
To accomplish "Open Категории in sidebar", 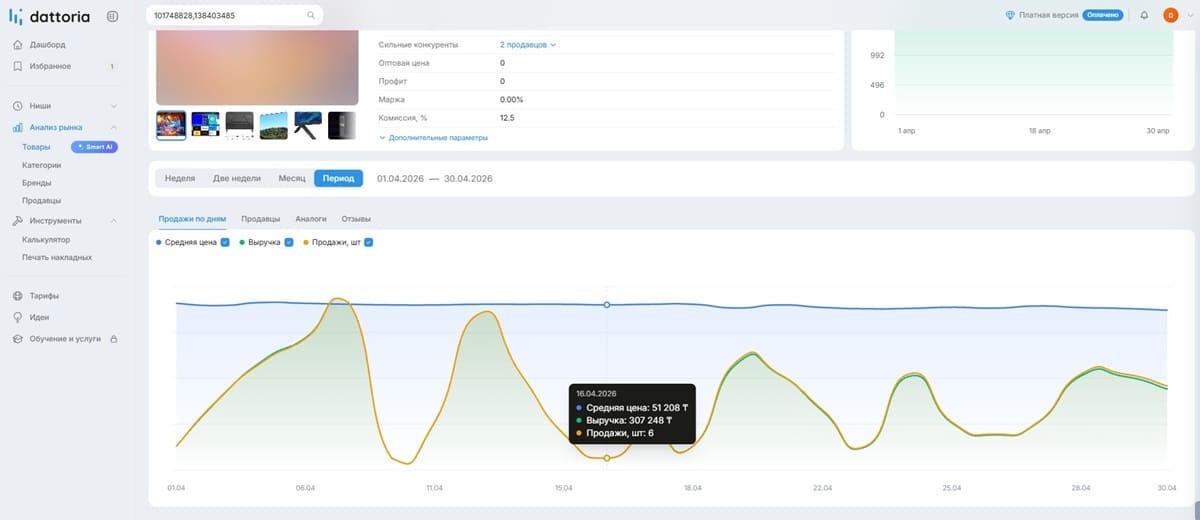I will click(x=42, y=166).
